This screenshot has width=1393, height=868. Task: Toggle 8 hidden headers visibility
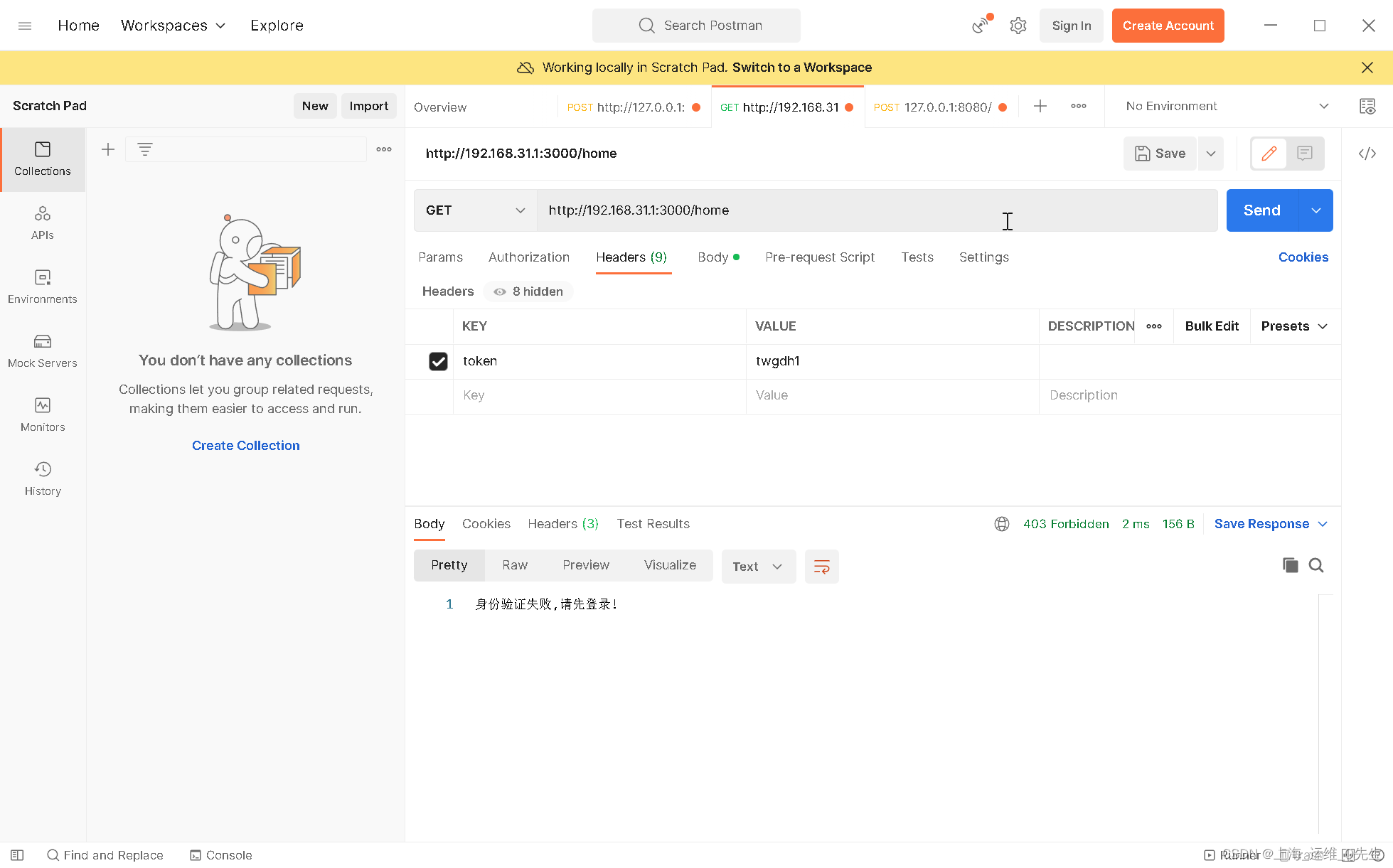(528, 291)
